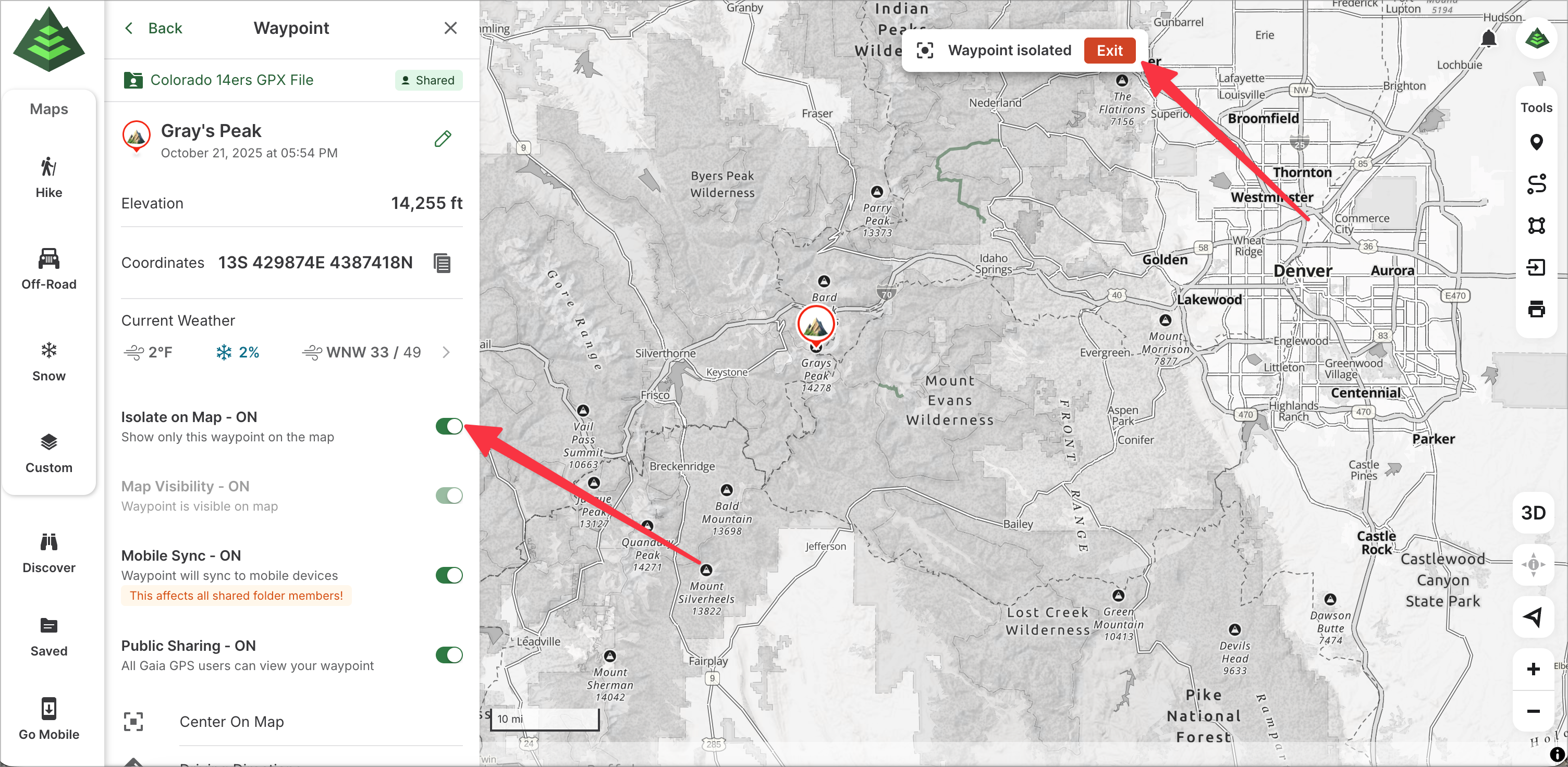Select the area measurement tool
1568x767 pixels.
pos(1536,226)
